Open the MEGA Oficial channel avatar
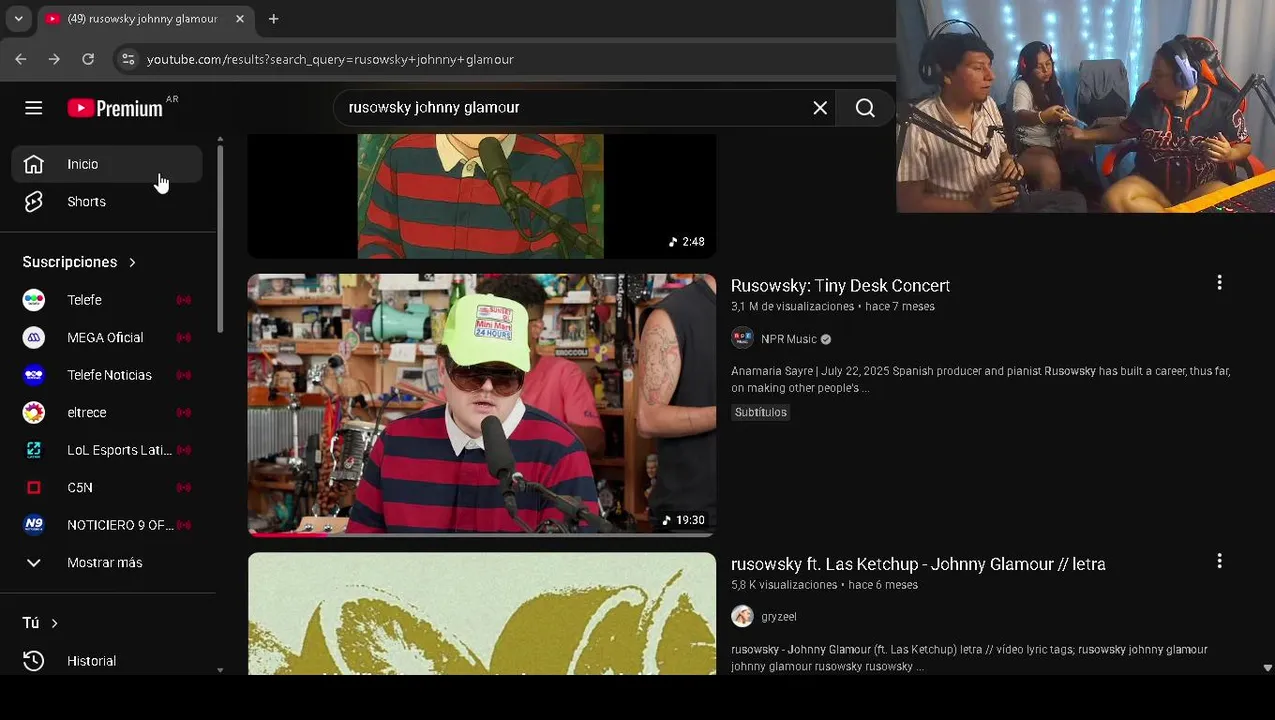The height and width of the screenshot is (720, 1275). pyautogui.click(x=34, y=337)
